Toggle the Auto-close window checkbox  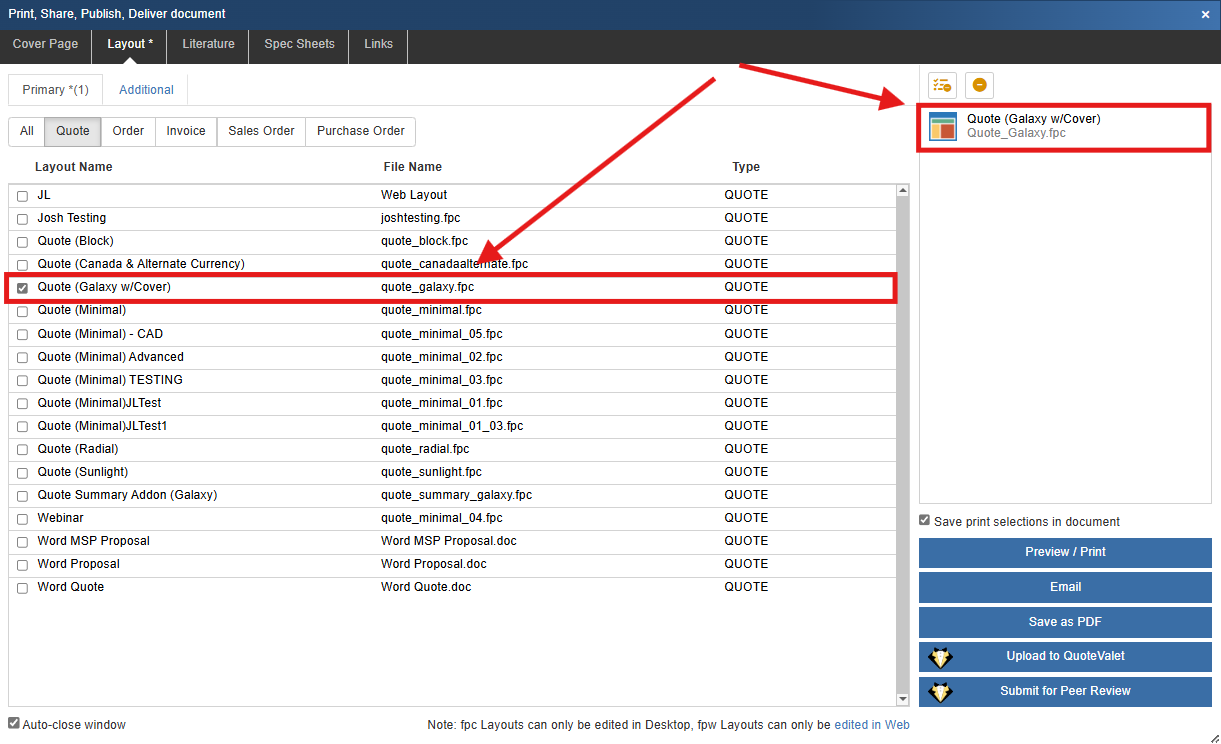[x=14, y=723]
